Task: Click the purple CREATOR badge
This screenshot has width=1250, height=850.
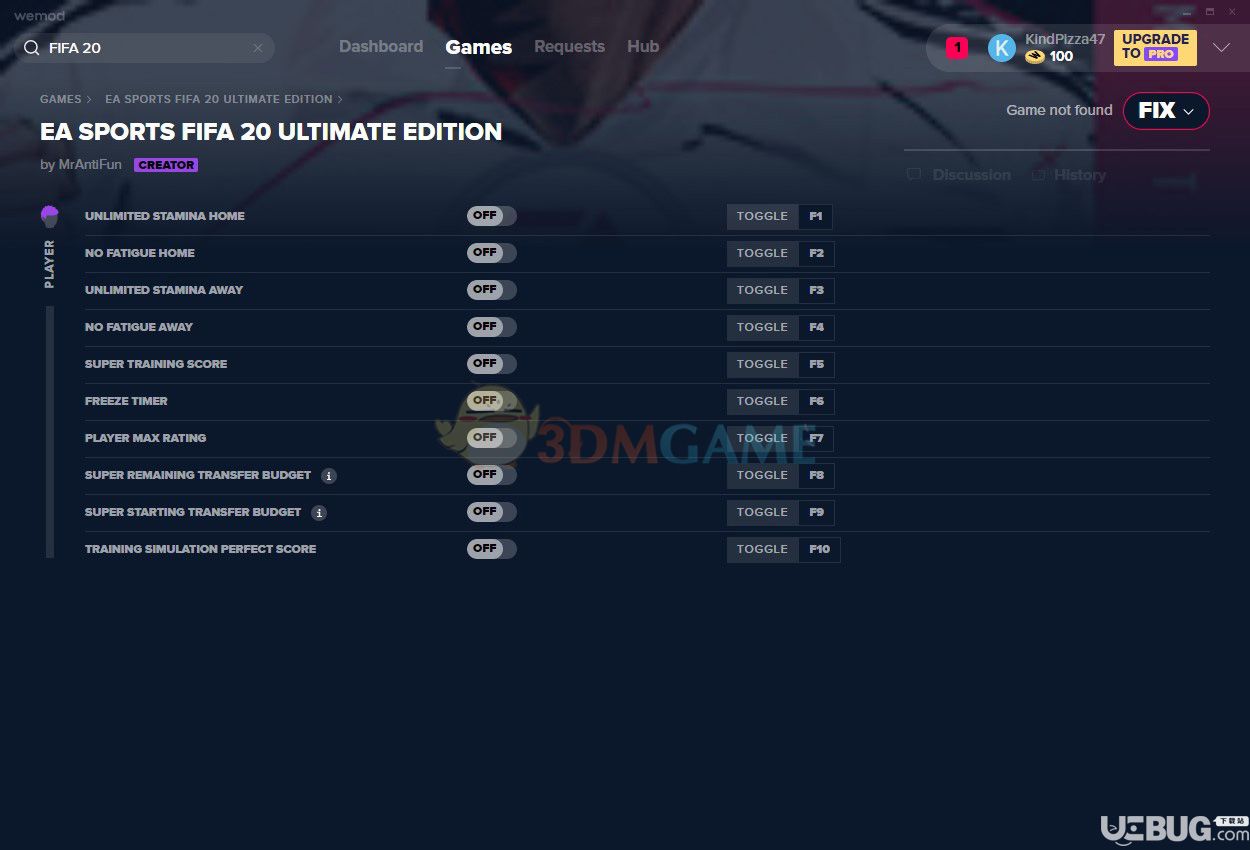Action: [166, 165]
